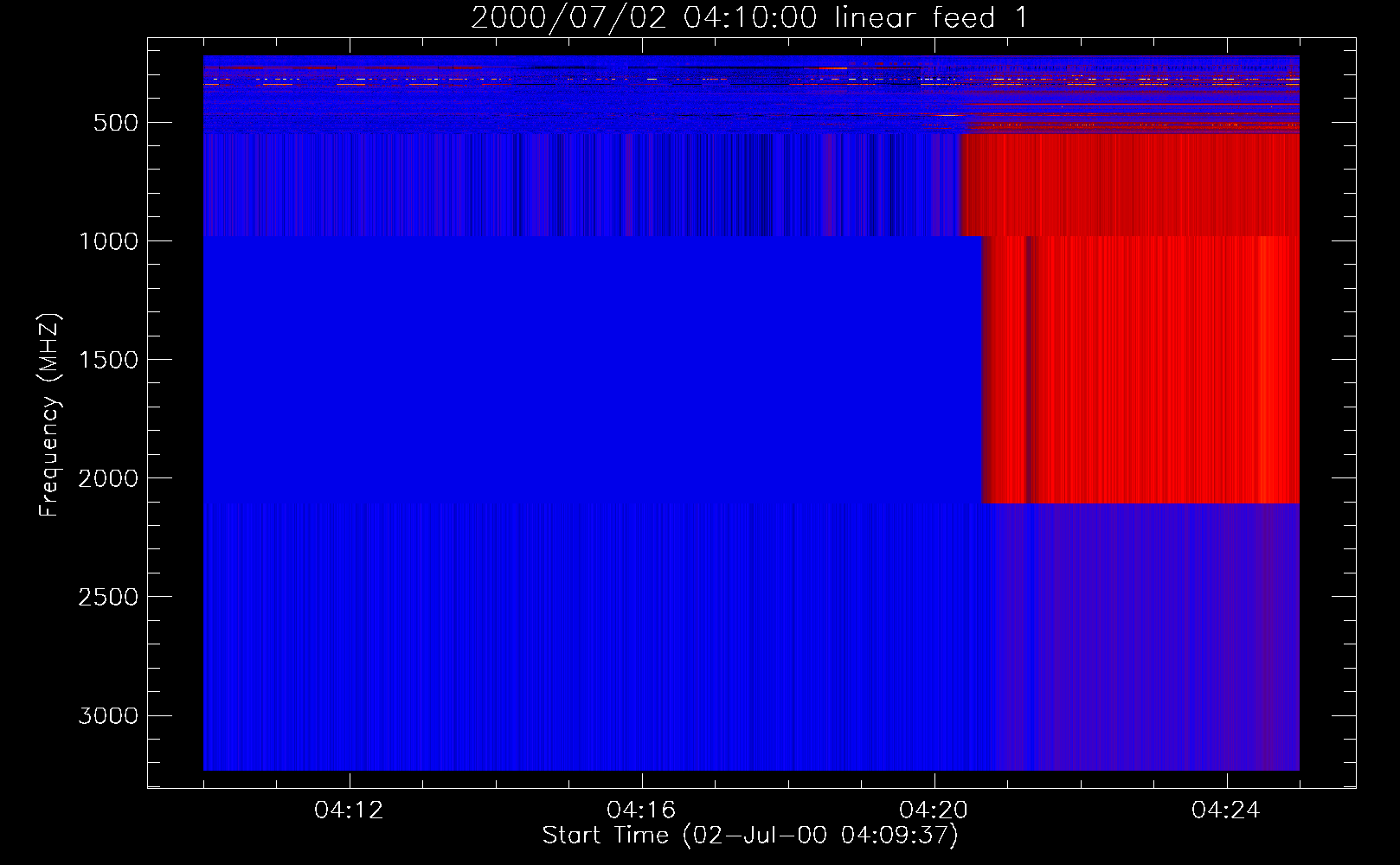Select the '2500' frequency axis label
Image resolution: width=1400 pixels, height=865 pixels.
[108, 597]
